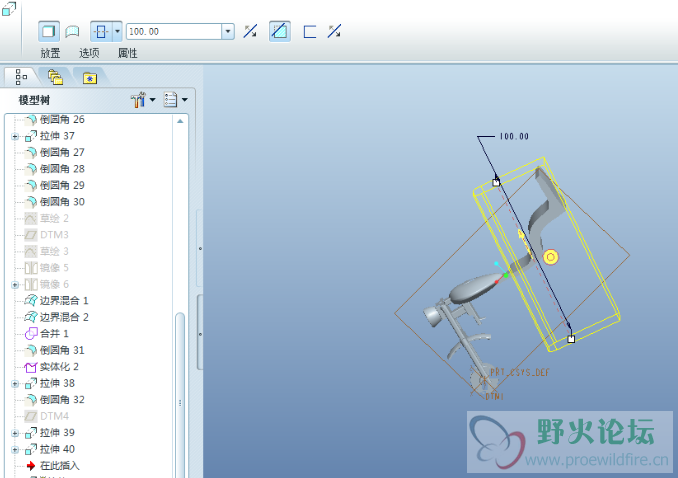Image resolution: width=678 pixels, height=478 pixels.
Task: Select 倒圆角 28 feature
Action: point(62,169)
